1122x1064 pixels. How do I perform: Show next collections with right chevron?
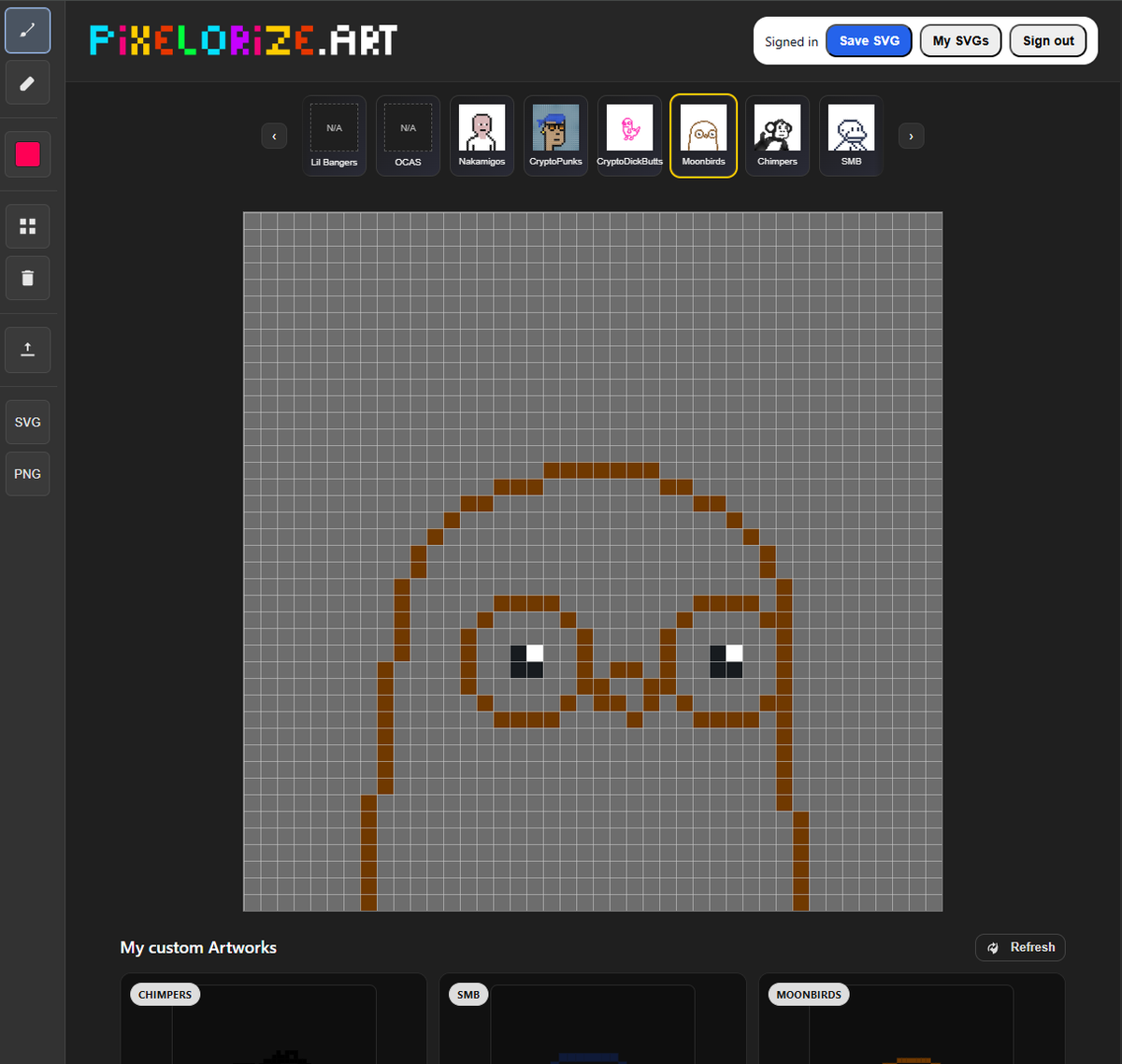point(911,137)
